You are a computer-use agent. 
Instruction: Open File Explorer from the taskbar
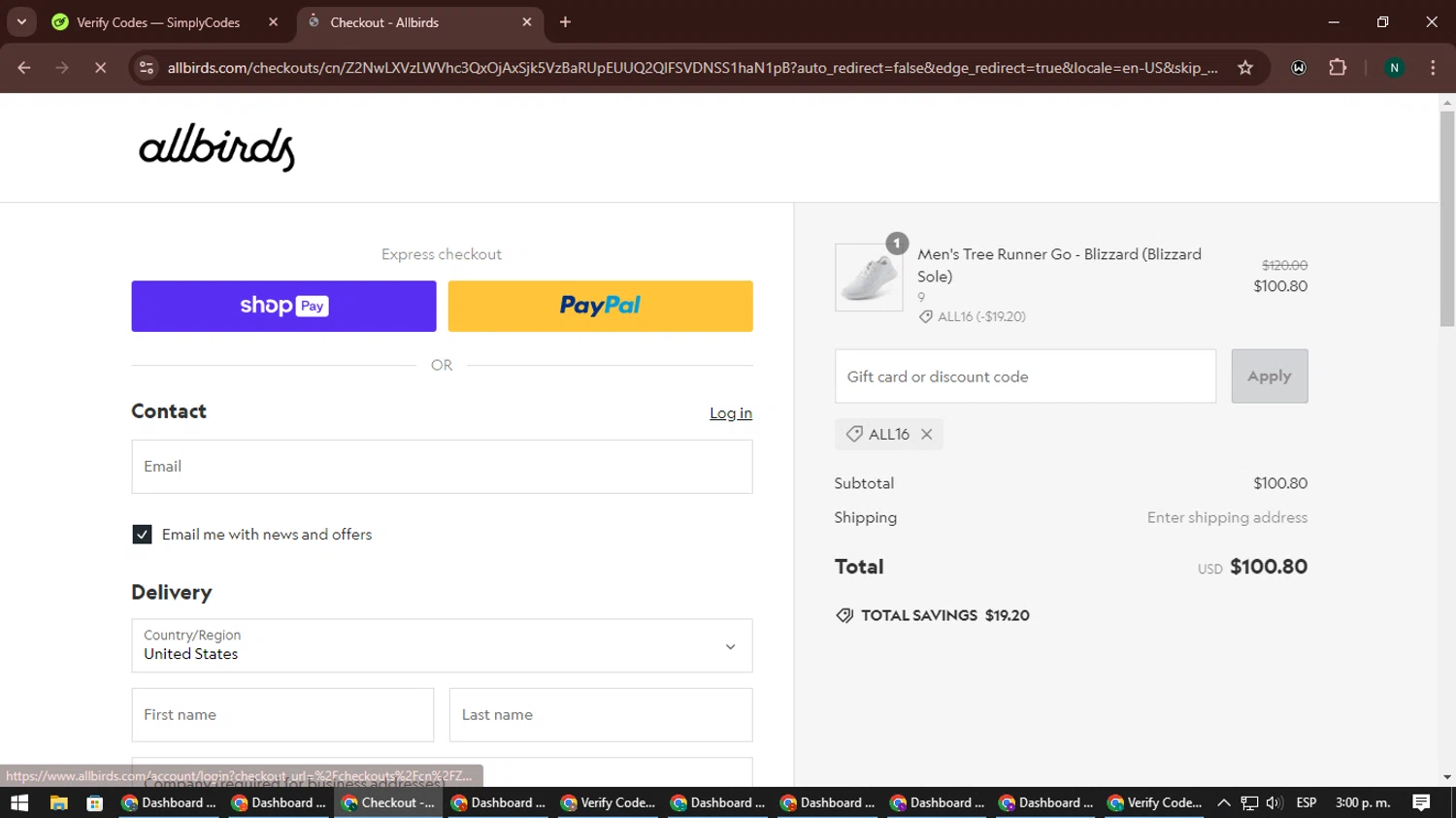[58, 802]
